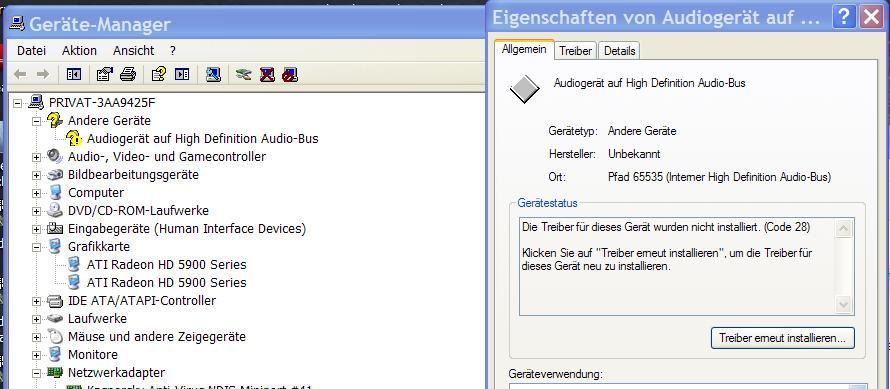Image resolution: width=890 pixels, height=389 pixels.
Task: Click the Geräte-Manager title bar icon
Action: [17, 23]
